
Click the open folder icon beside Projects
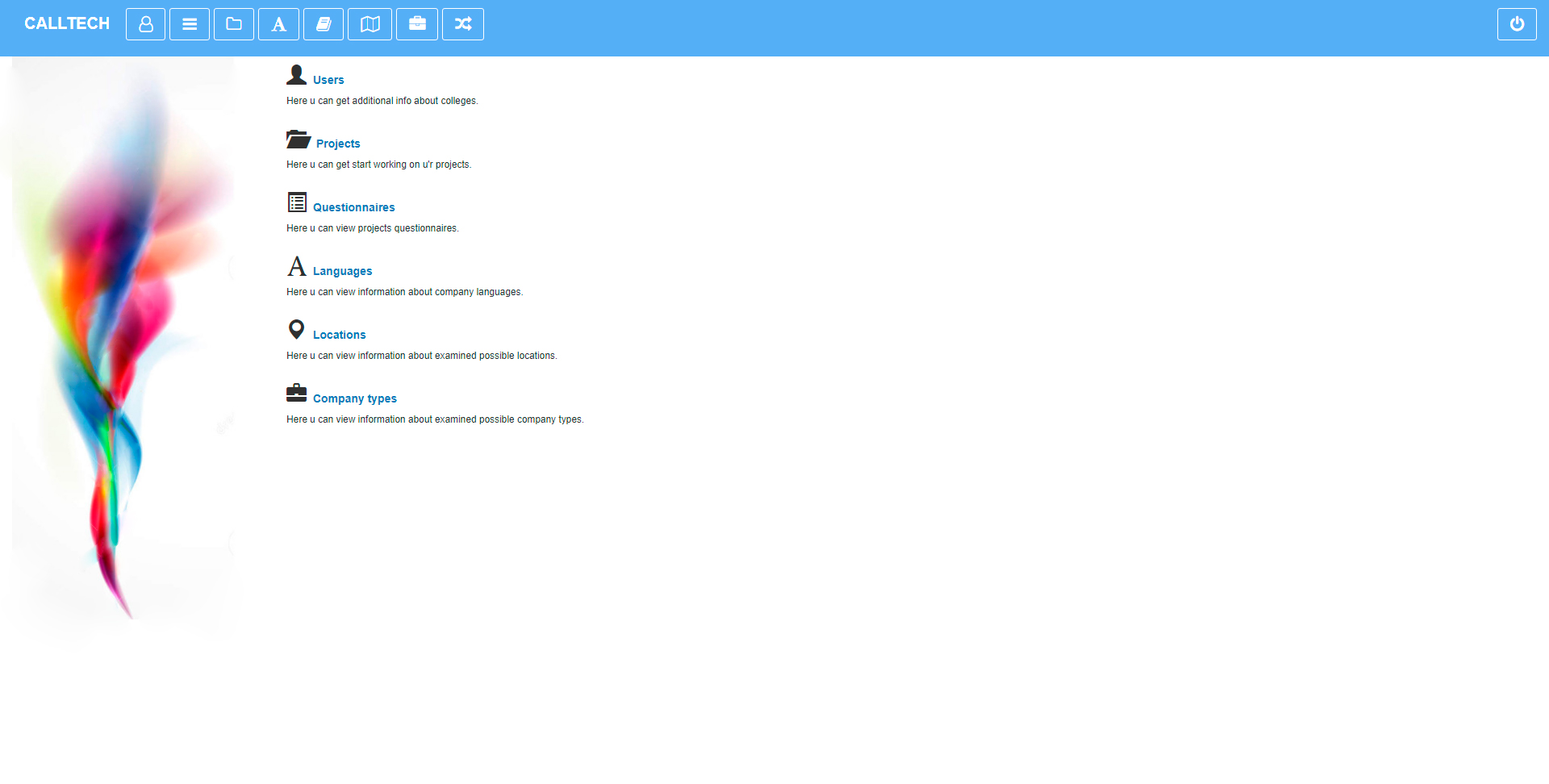pos(298,140)
